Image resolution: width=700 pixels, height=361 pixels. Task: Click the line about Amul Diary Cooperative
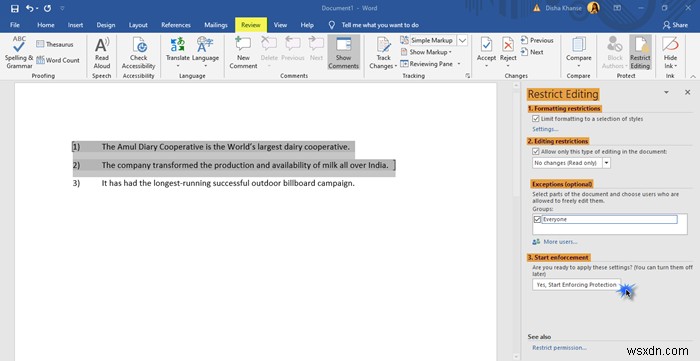225,147
